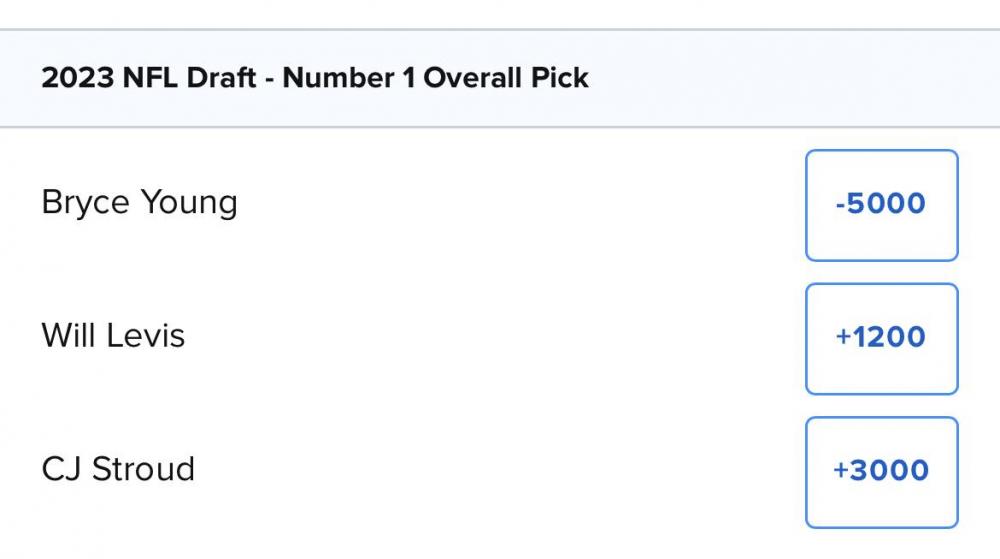Open the CJ Stroud row

[x=400, y=470]
